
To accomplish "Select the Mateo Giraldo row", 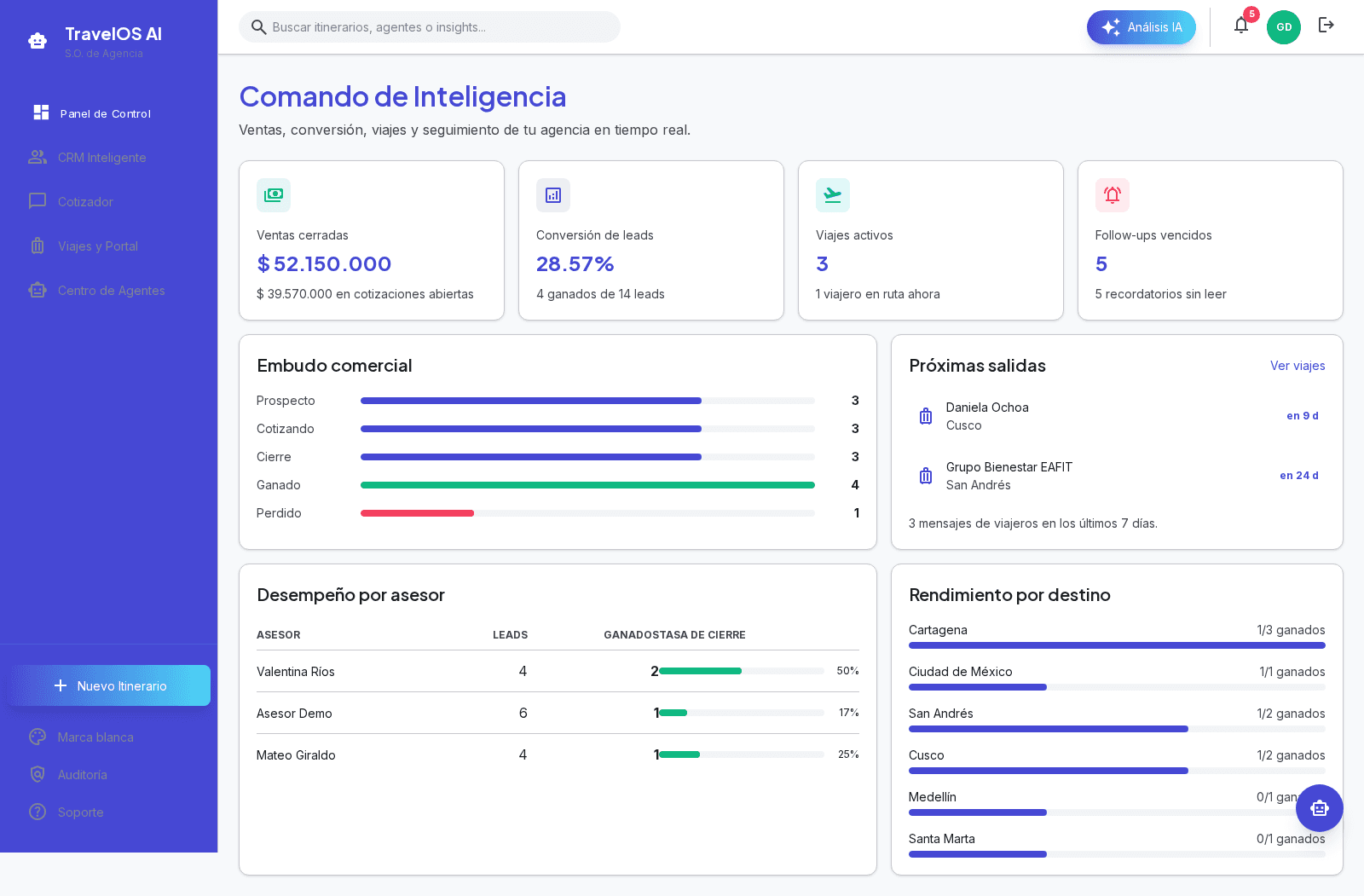I will tap(558, 754).
